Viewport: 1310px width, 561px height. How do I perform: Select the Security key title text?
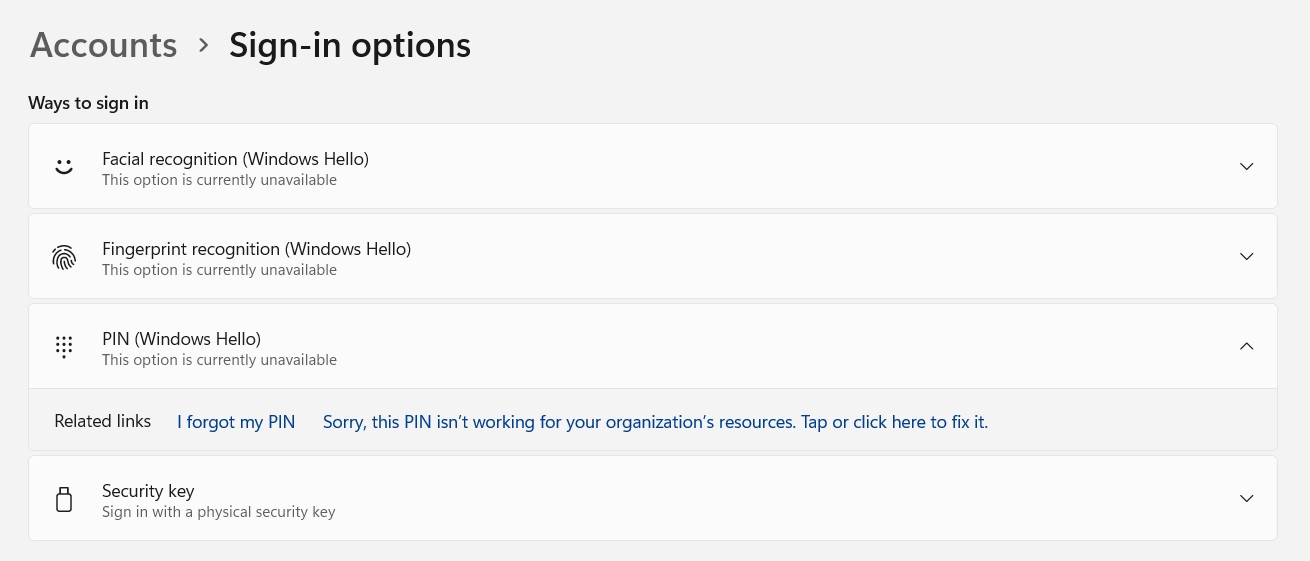coord(148,491)
